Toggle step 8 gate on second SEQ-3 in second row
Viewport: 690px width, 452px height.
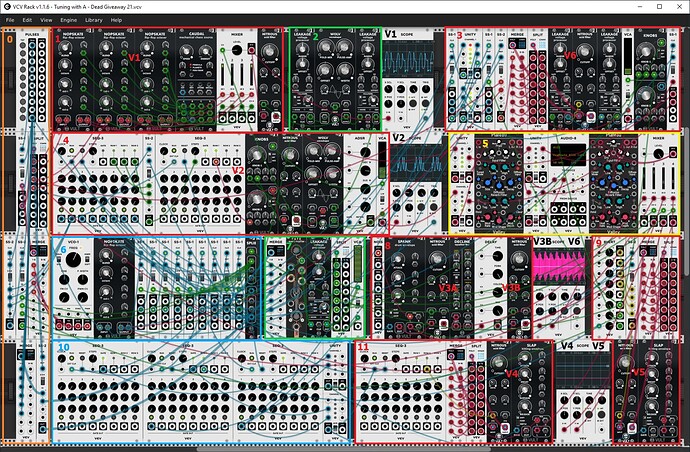coord(237,209)
